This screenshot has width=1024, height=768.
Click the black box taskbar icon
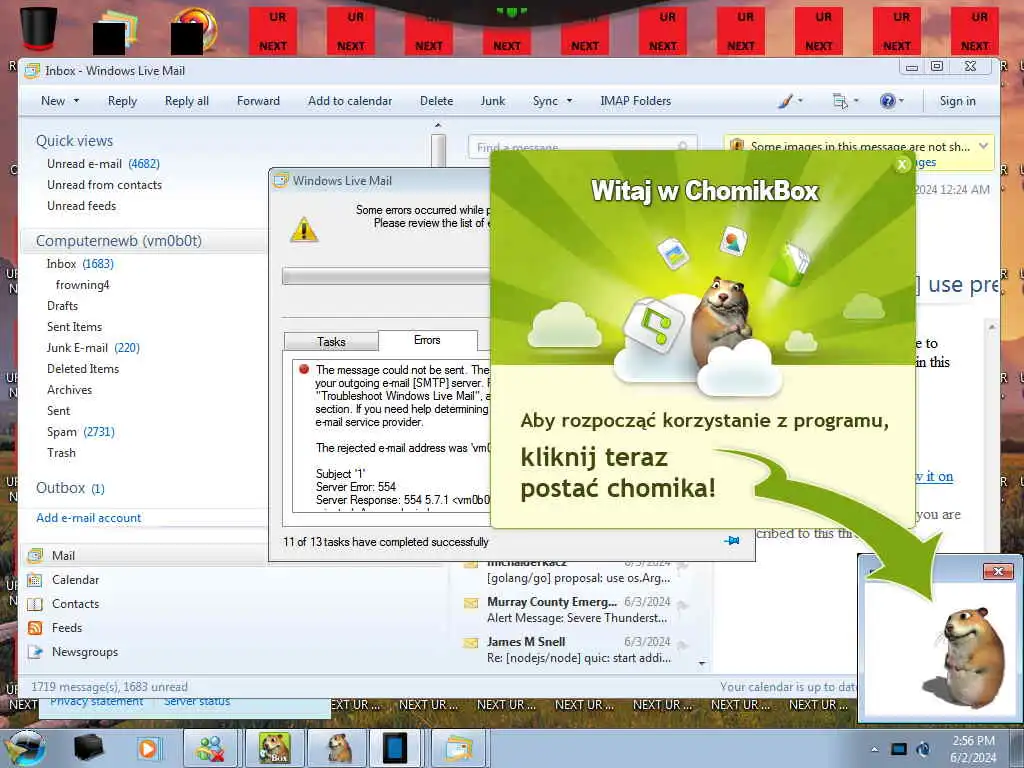coord(89,748)
